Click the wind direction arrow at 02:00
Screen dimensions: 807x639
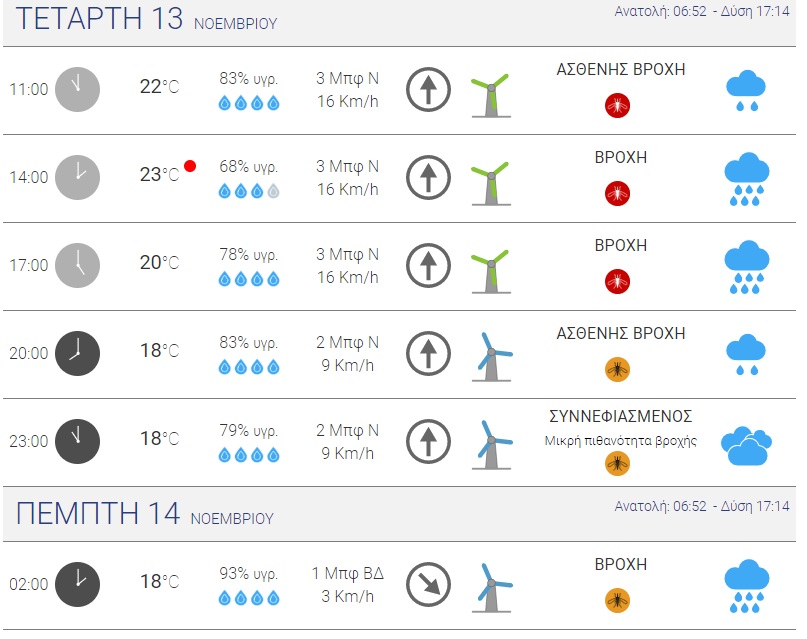coord(428,584)
